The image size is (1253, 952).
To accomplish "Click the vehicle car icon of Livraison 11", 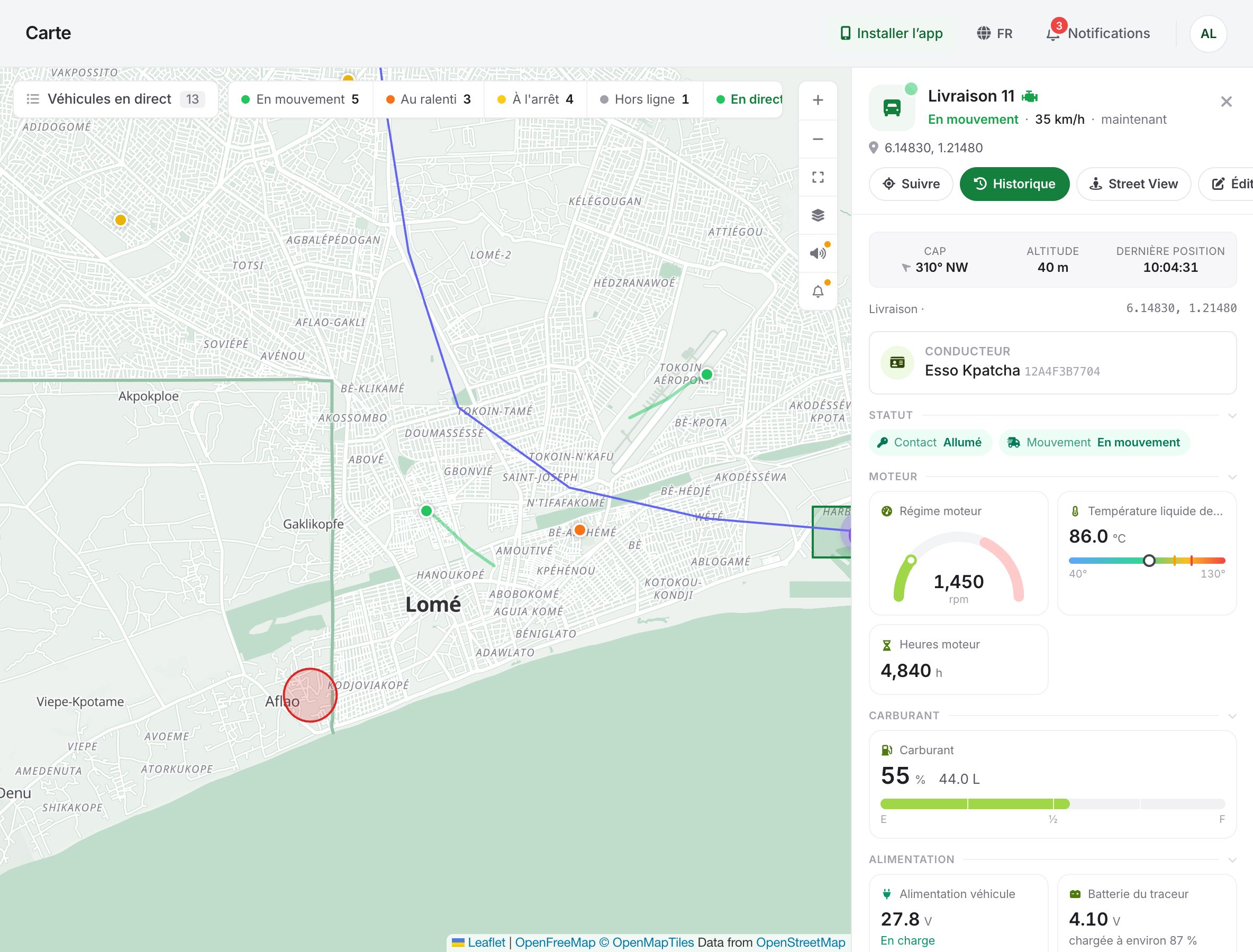I will (x=892, y=108).
